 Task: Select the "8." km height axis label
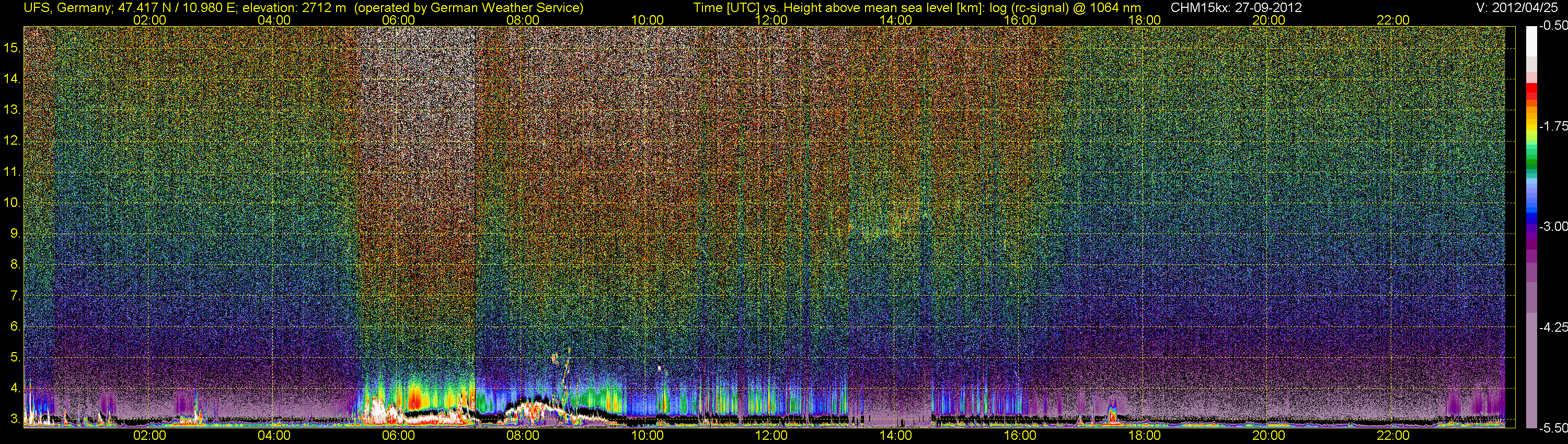[x=16, y=265]
